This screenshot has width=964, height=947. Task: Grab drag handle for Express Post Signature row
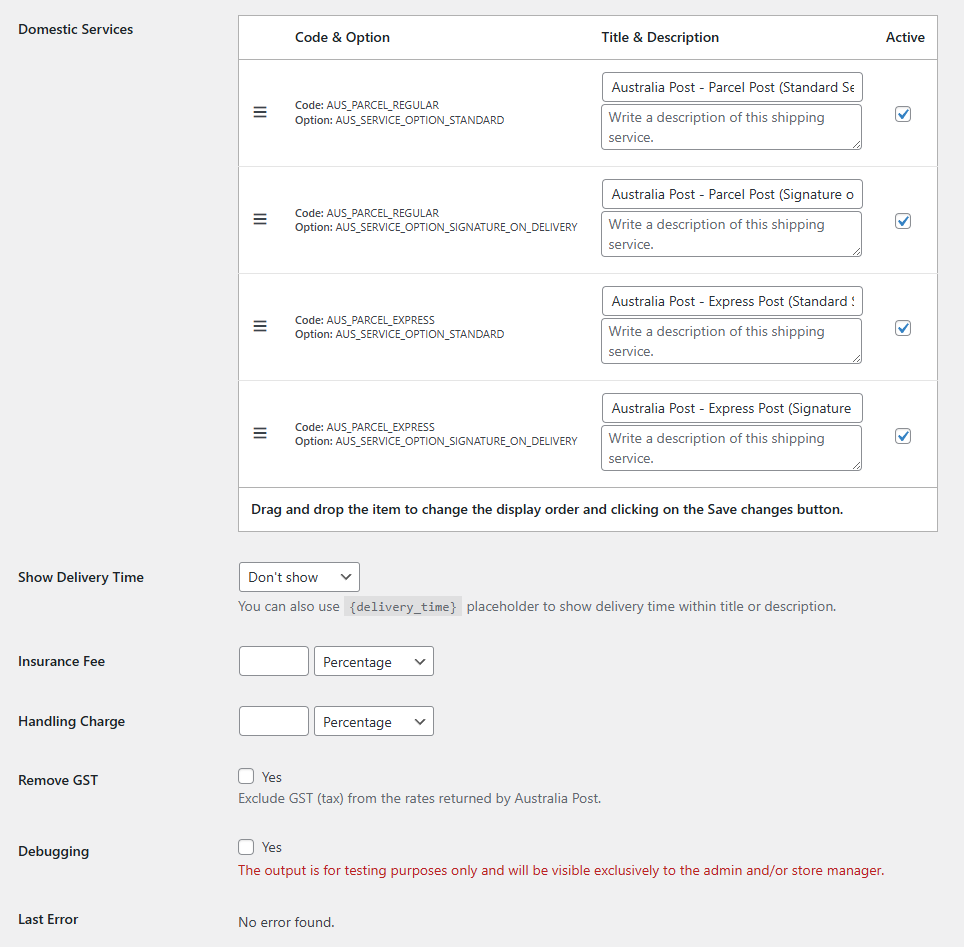[260, 433]
